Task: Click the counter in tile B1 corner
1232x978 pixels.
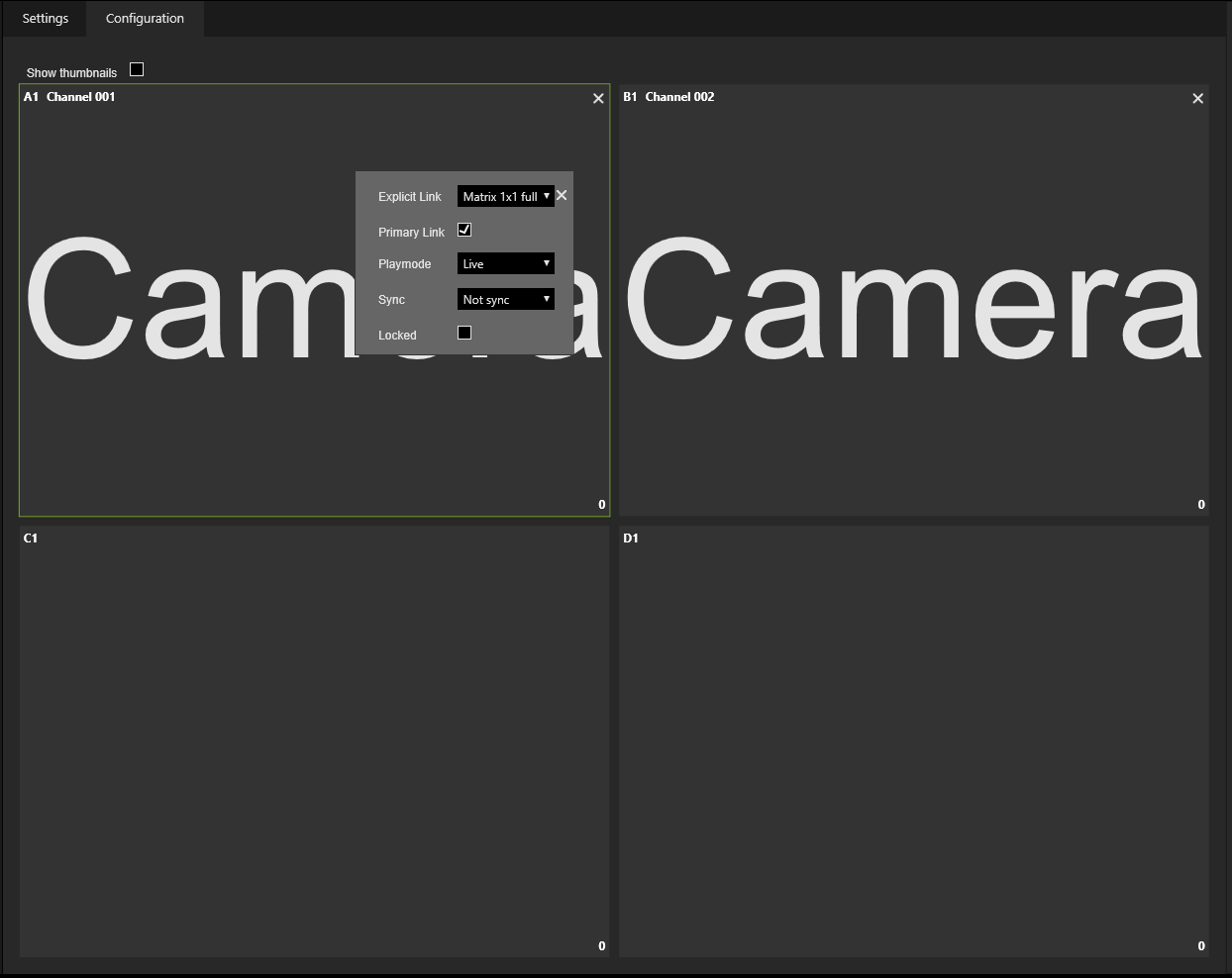Action: (x=1201, y=505)
